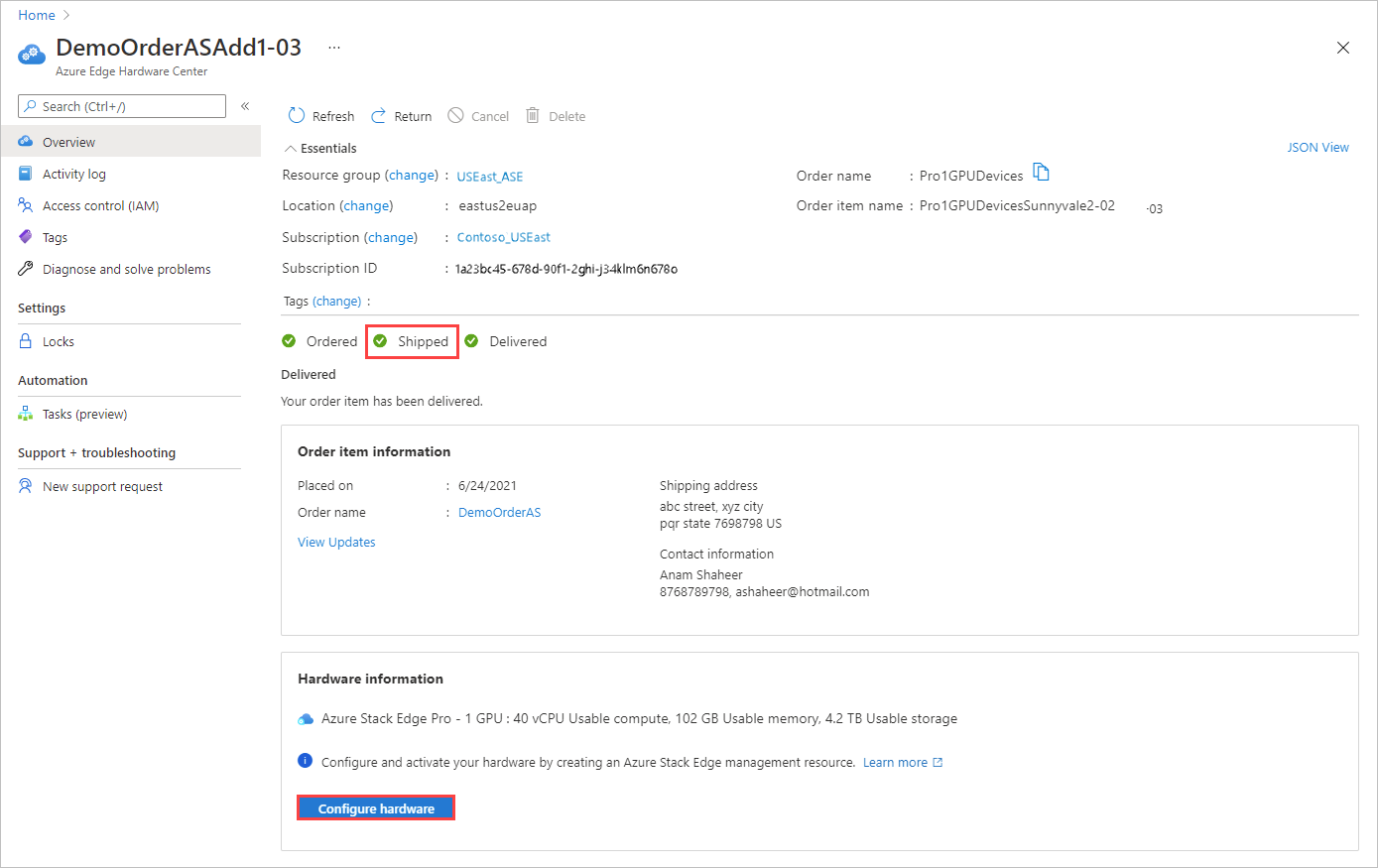Open the ellipsis more options menu
Viewport: 1378px width, 868px height.
coord(334,48)
